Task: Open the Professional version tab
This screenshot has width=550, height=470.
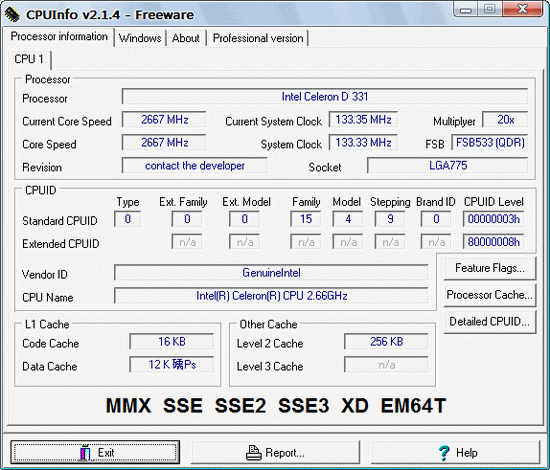Action: (258, 38)
